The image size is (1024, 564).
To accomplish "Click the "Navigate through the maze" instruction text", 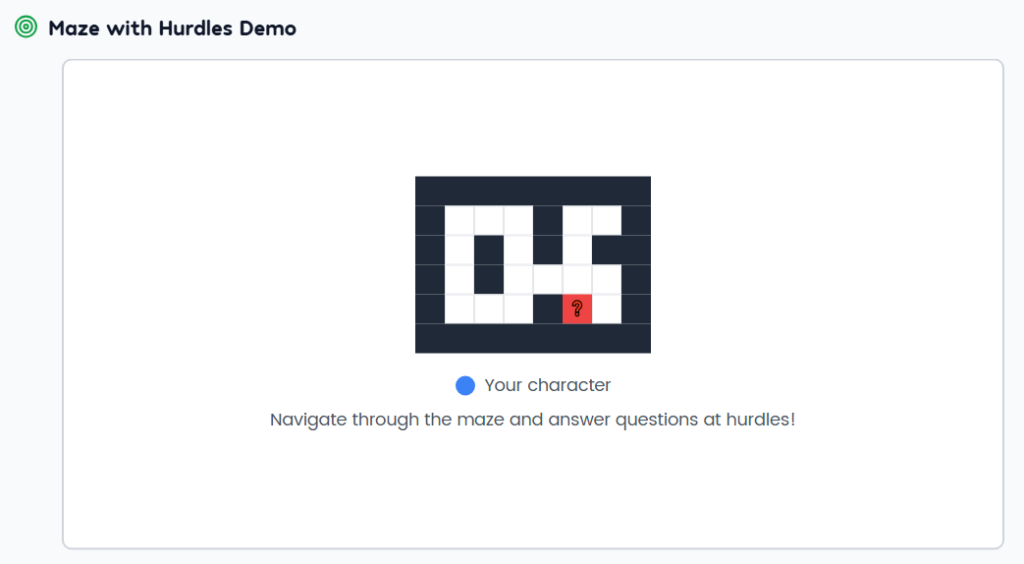I will point(532,420).
